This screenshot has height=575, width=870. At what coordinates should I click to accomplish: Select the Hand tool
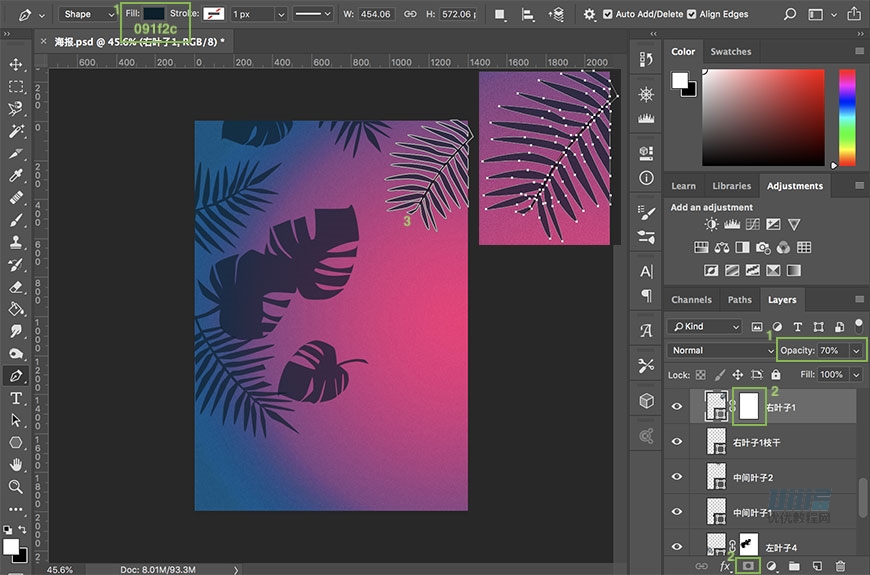tap(16, 465)
